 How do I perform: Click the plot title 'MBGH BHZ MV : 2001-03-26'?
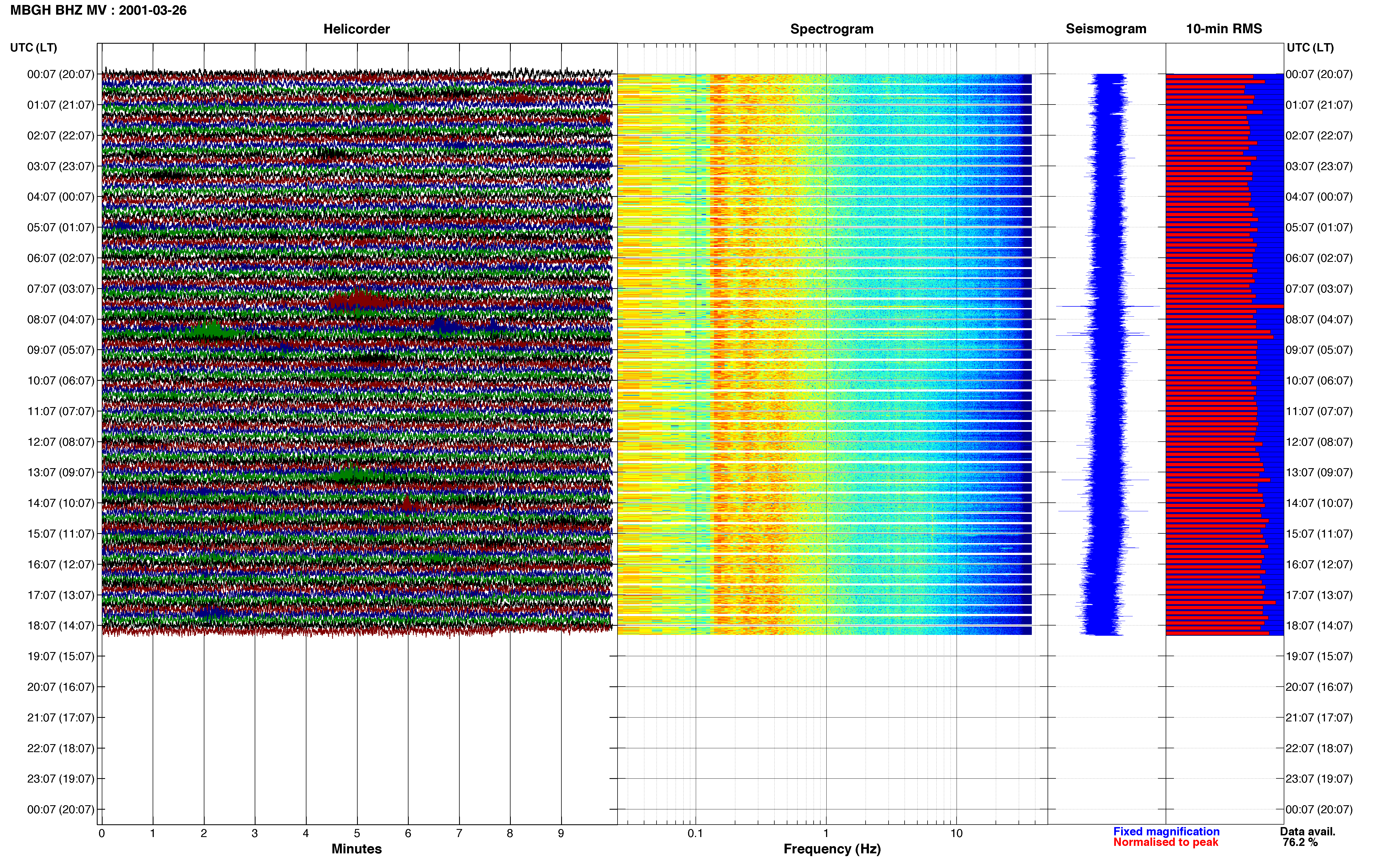coord(98,10)
